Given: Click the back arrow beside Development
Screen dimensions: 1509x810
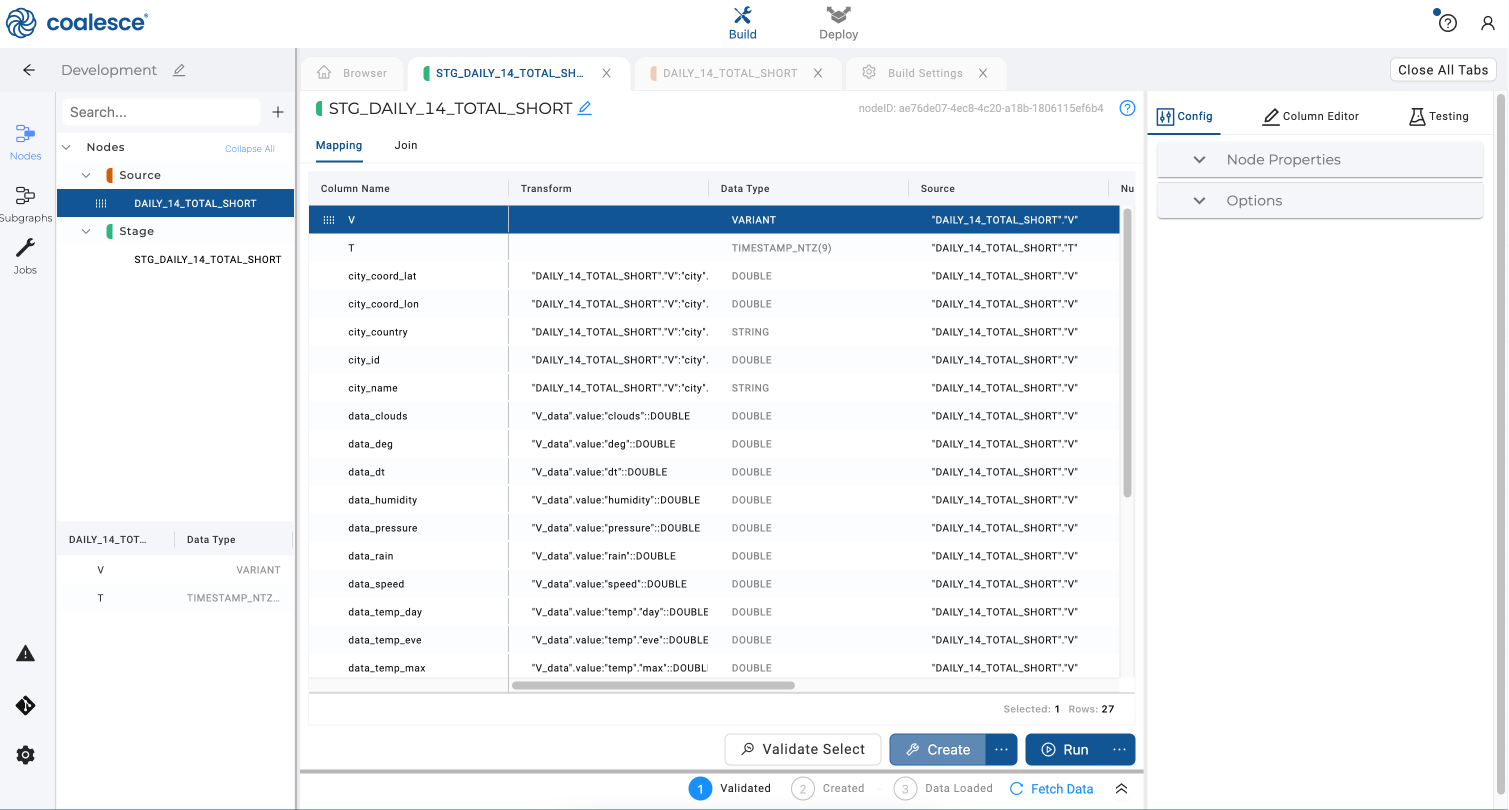Looking at the screenshot, I should [29, 70].
